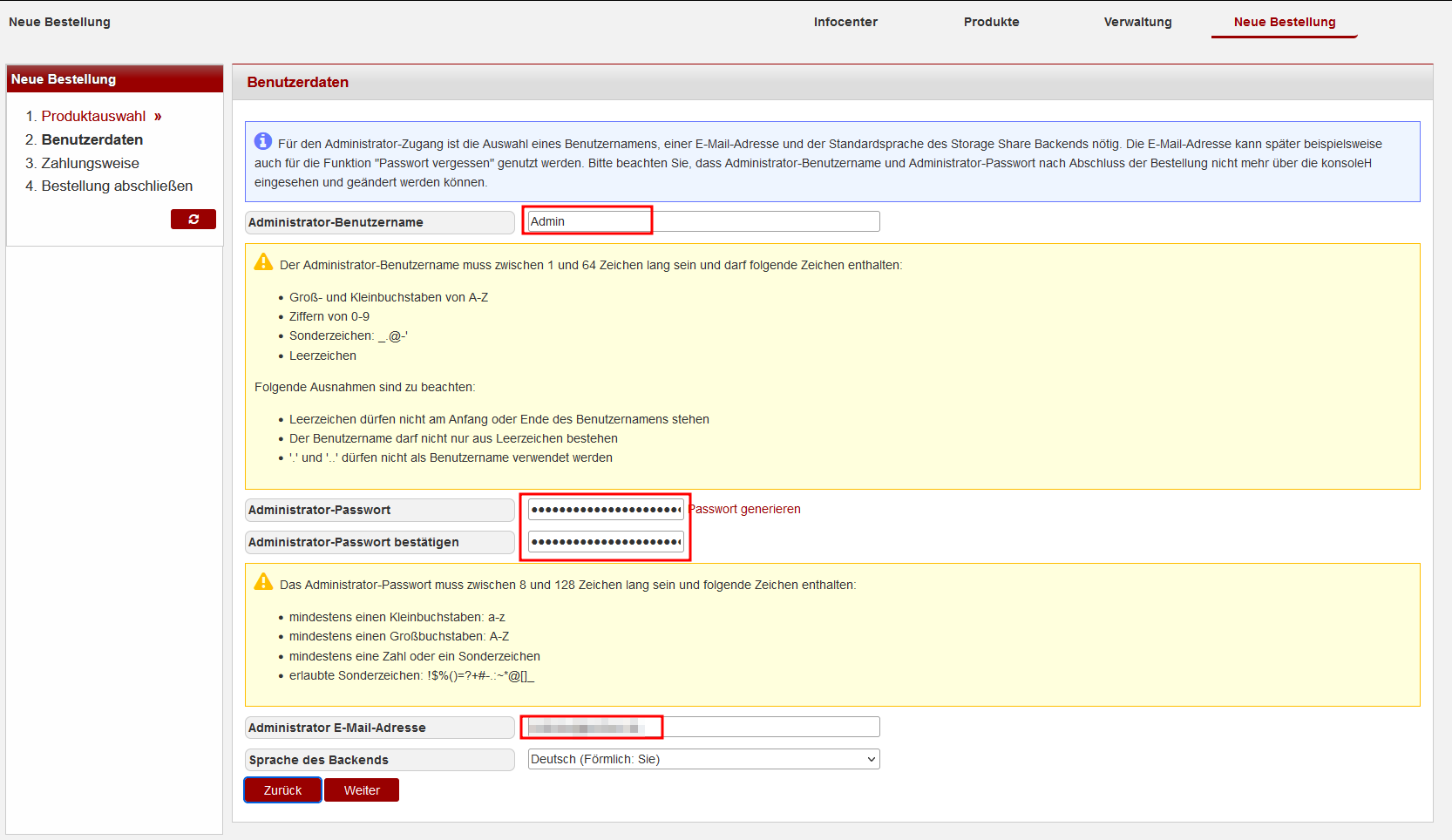The image size is (1452, 840).
Task: Click the red refresh icon button in sidebar
Action: coord(193,220)
